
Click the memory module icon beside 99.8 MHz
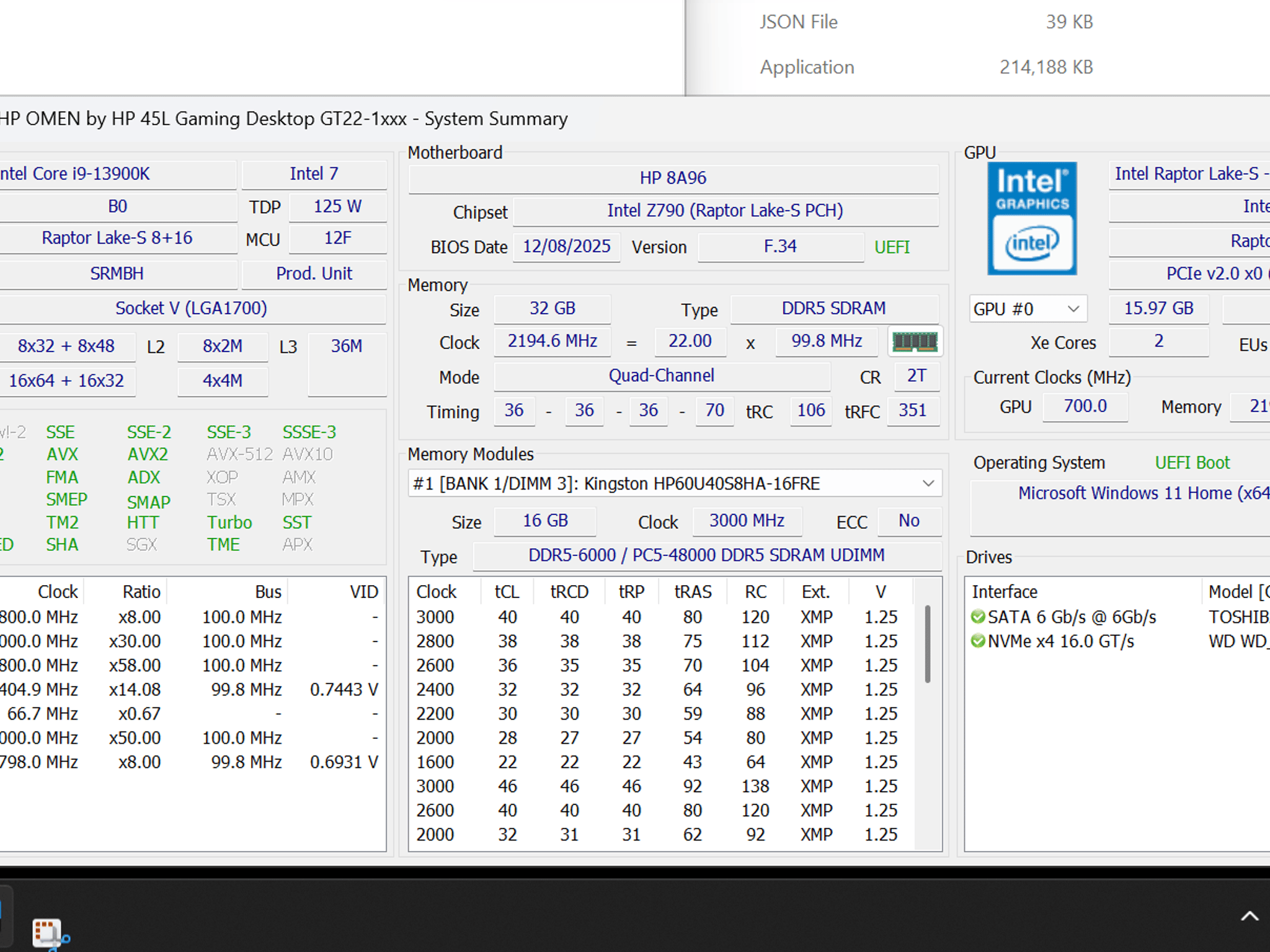click(x=915, y=342)
